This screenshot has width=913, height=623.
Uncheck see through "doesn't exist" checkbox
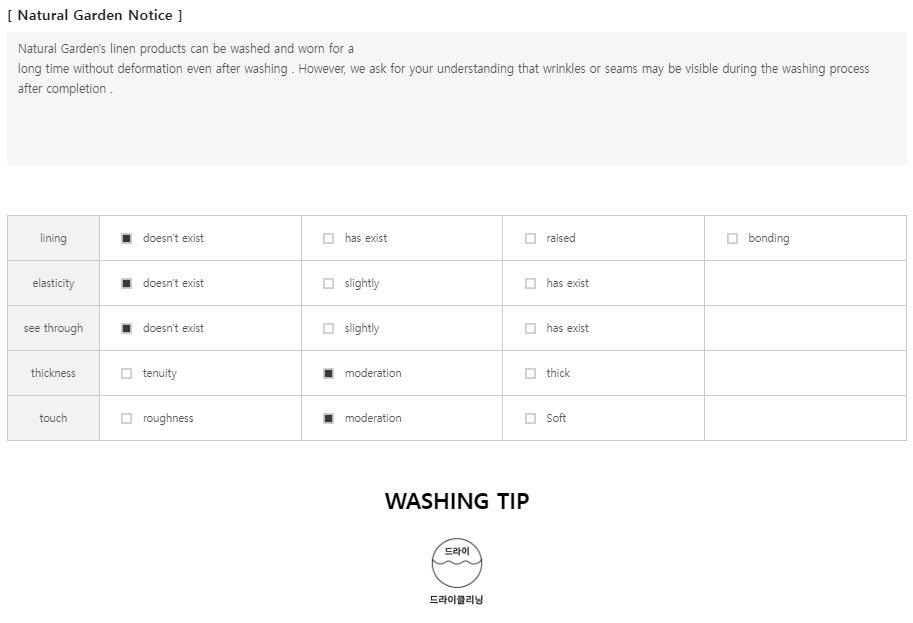click(126, 329)
